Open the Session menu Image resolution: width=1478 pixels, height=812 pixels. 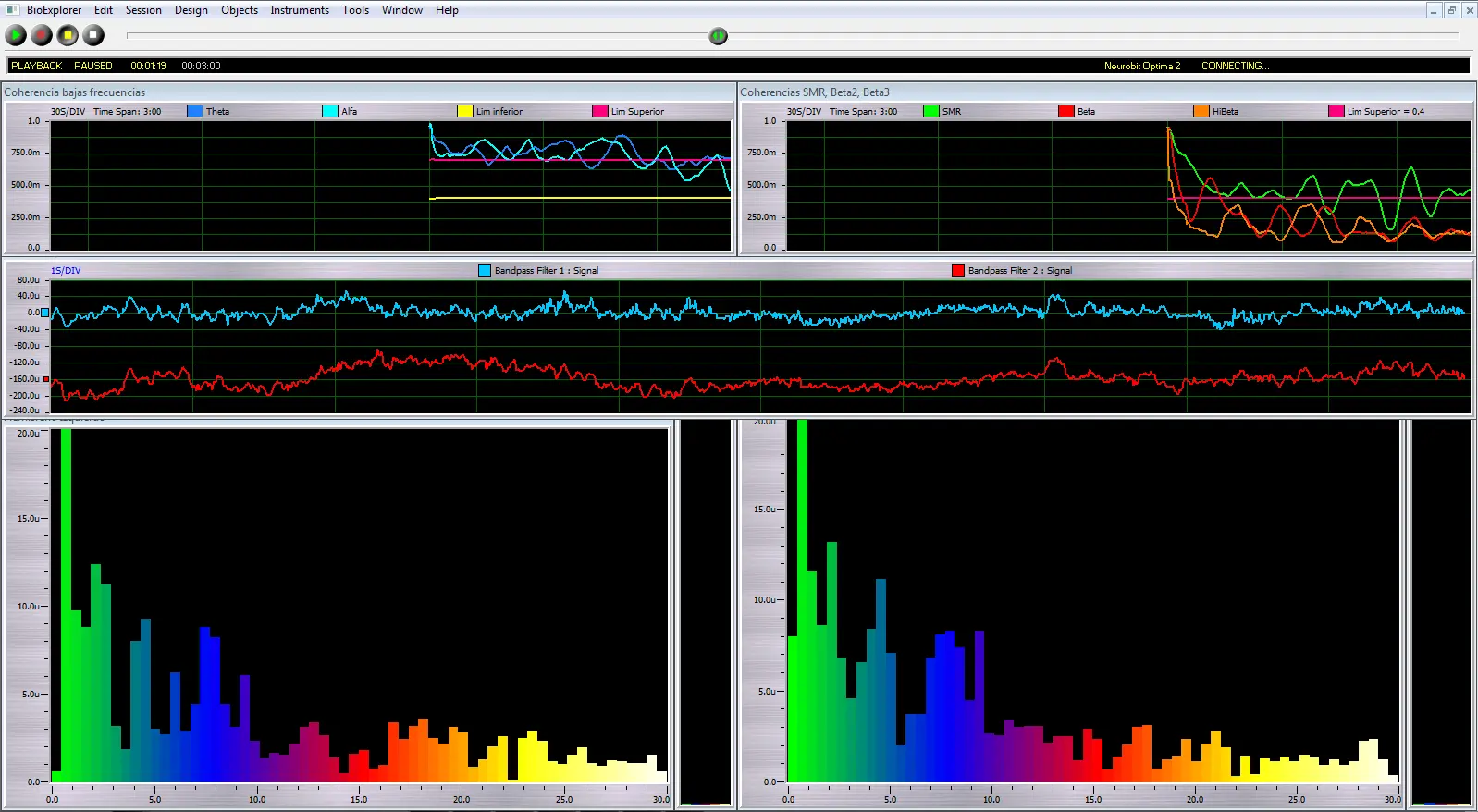[x=143, y=10]
